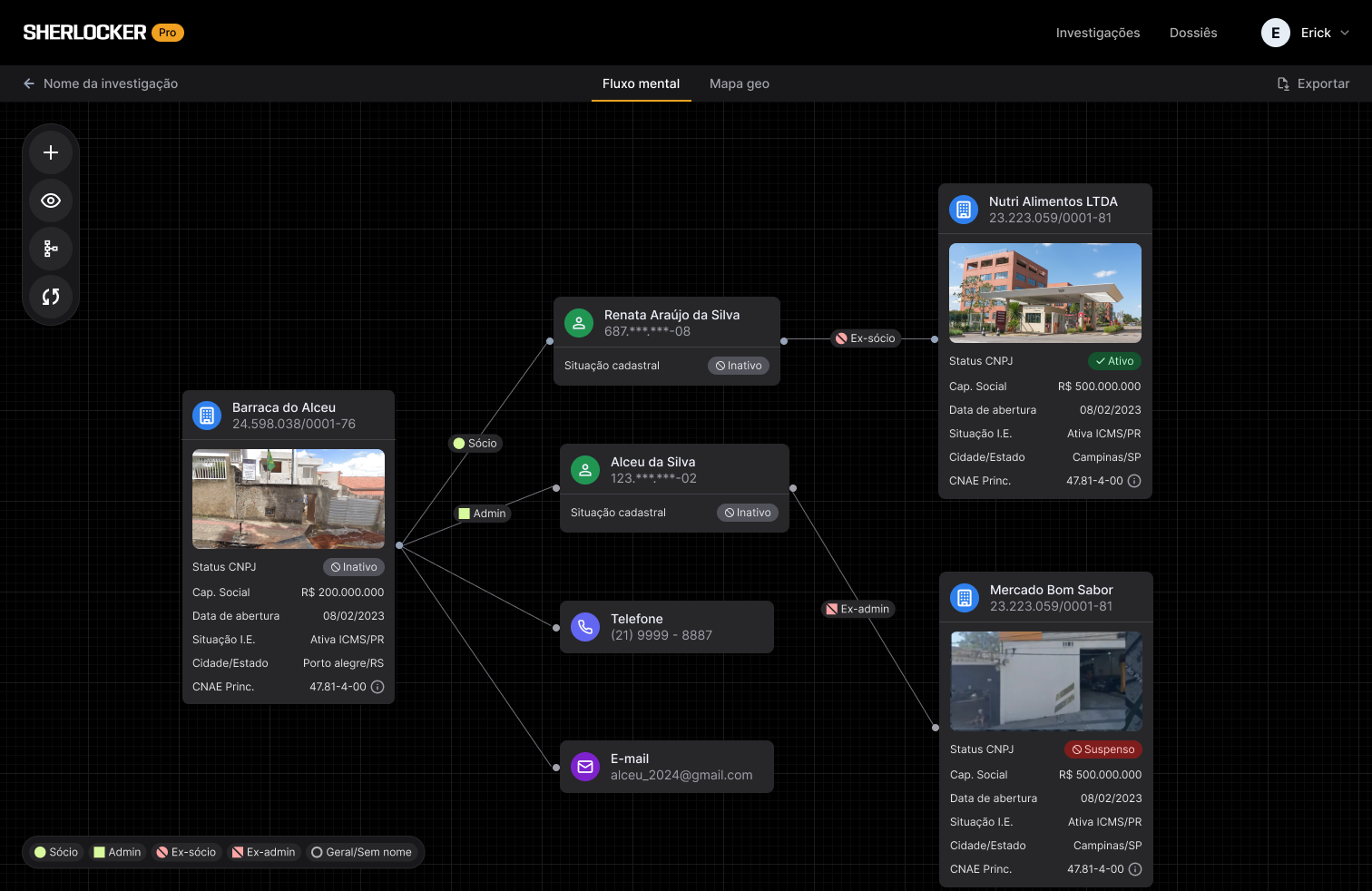This screenshot has height=891, width=1372.
Task: Click the Exportar button
Action: click(x=1313, y=83)
